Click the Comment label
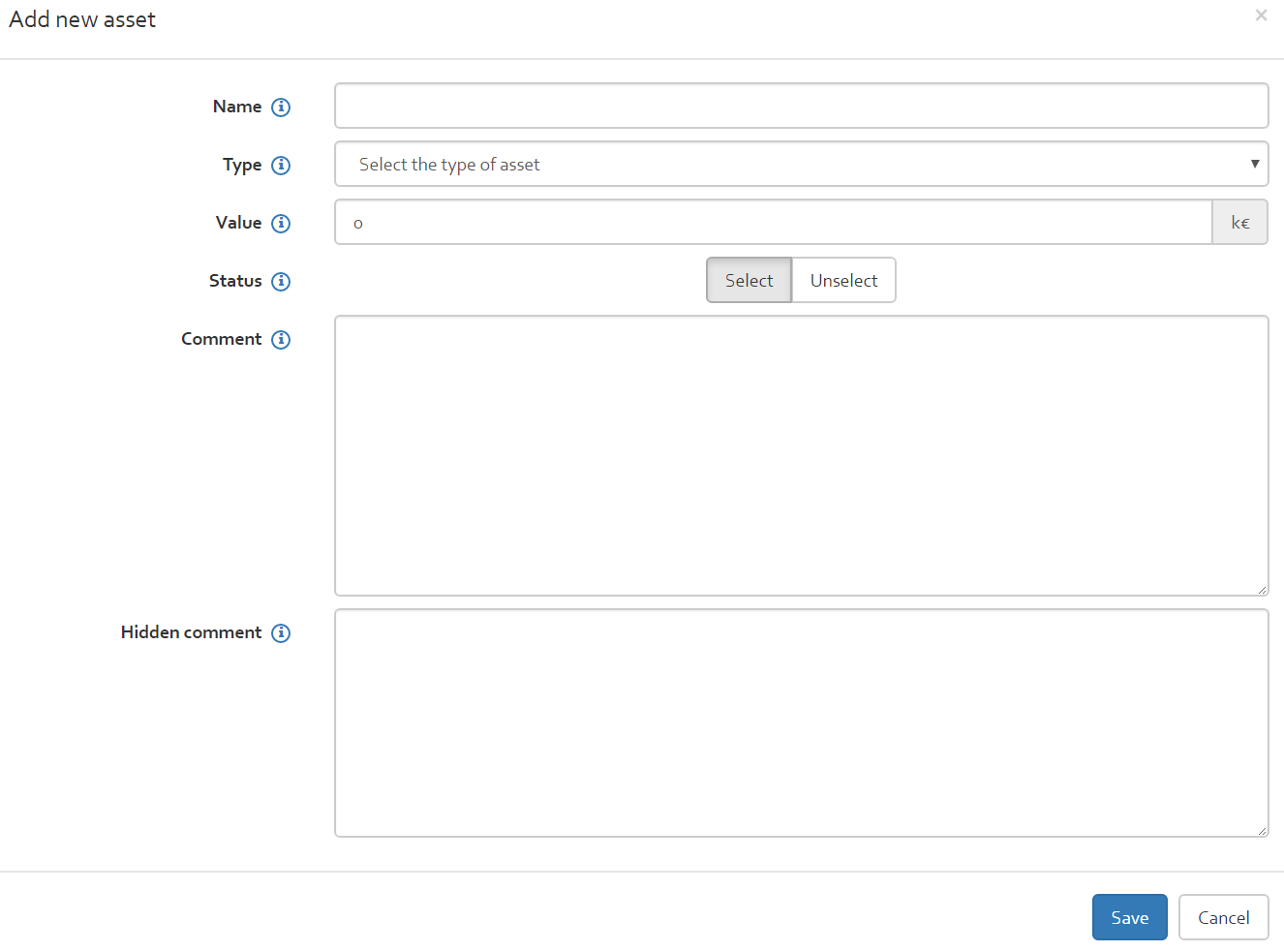1284x952 pixels. [221, 339]
